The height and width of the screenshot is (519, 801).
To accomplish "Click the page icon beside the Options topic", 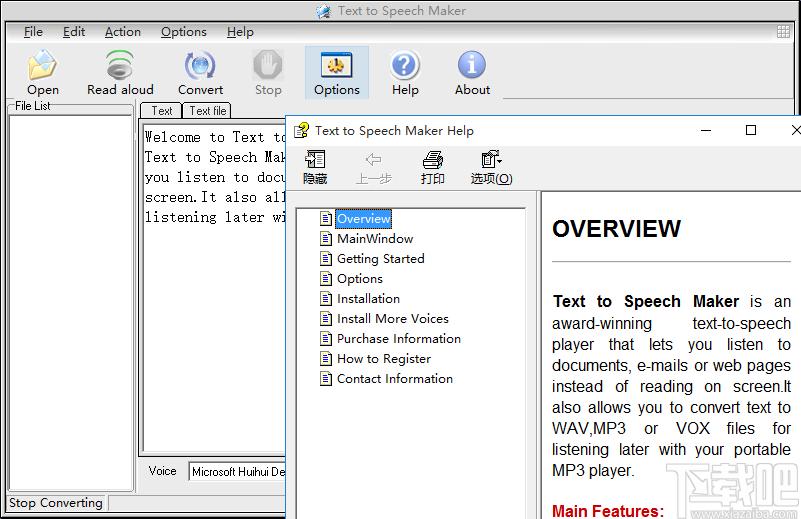I will pos(326,278).
